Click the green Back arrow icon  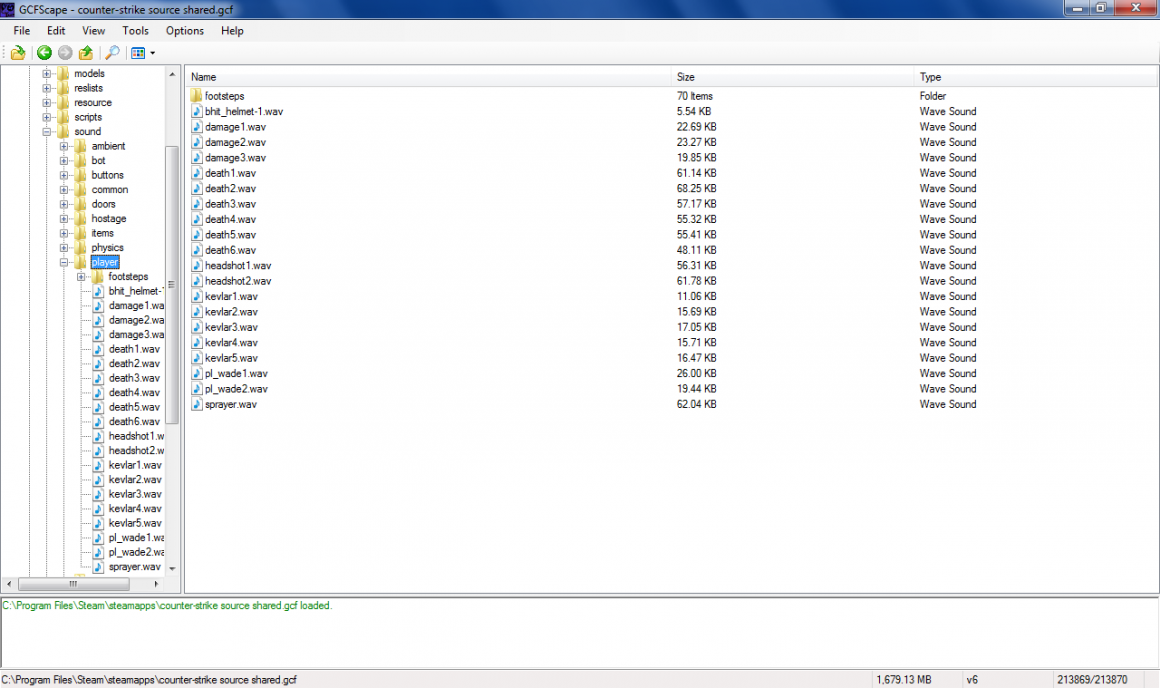coord(44,53)
